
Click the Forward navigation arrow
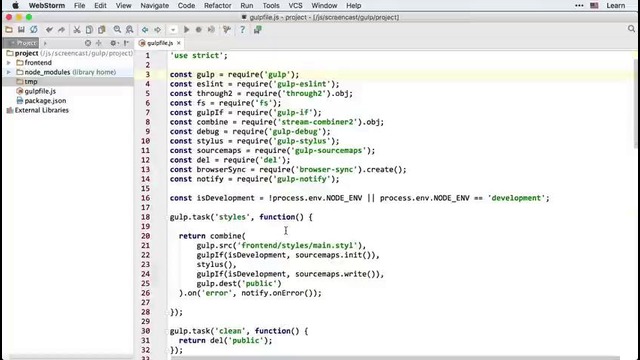coord(158,30)
